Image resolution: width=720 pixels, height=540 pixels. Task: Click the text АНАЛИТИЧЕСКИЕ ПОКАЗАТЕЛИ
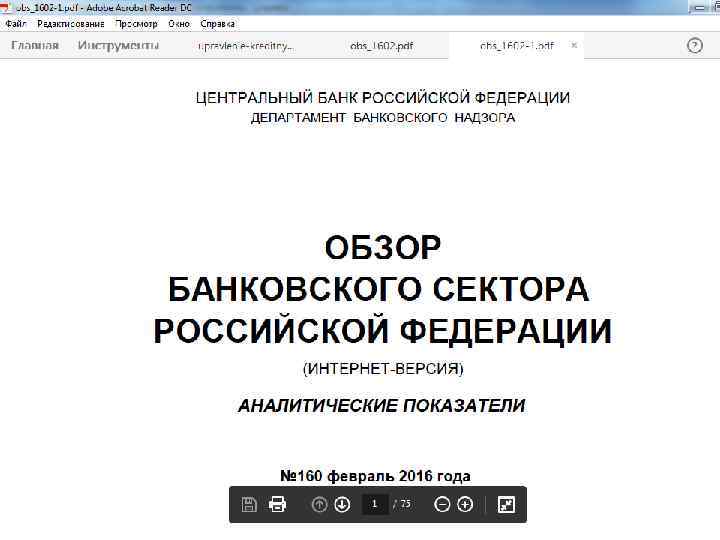tap(382, 405)
